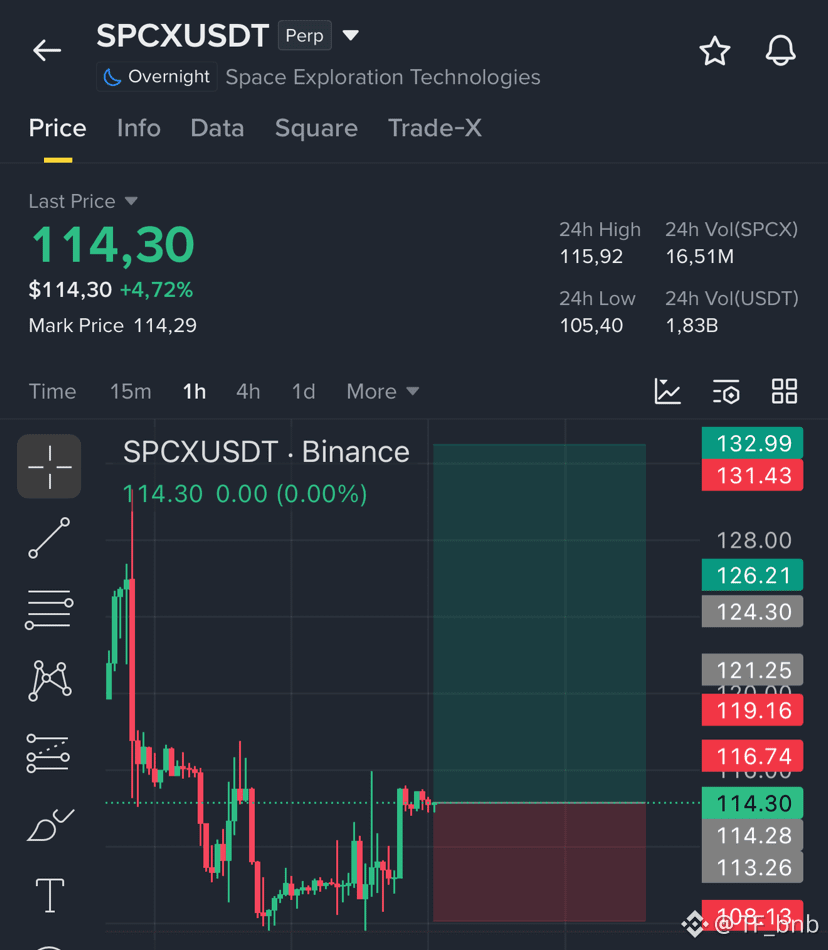Viewport: 828px width, 950px height.
Task: Select the 1d chart interval
Action: (x=303, y=391)
